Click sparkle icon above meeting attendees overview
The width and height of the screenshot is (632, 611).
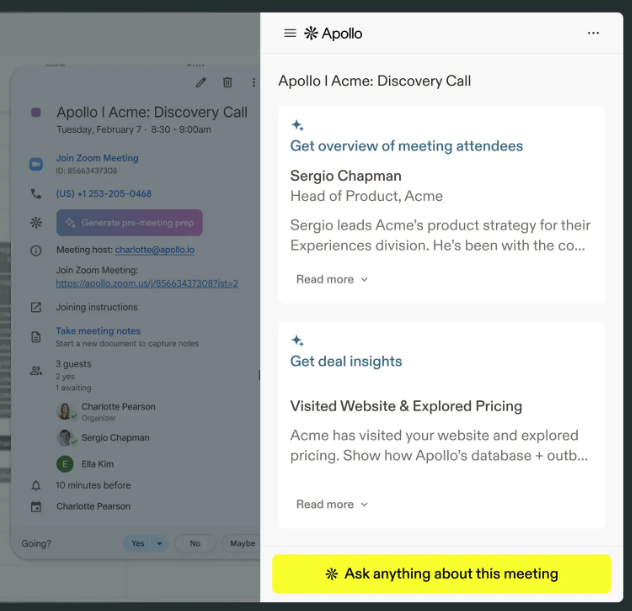coord(297,125)
